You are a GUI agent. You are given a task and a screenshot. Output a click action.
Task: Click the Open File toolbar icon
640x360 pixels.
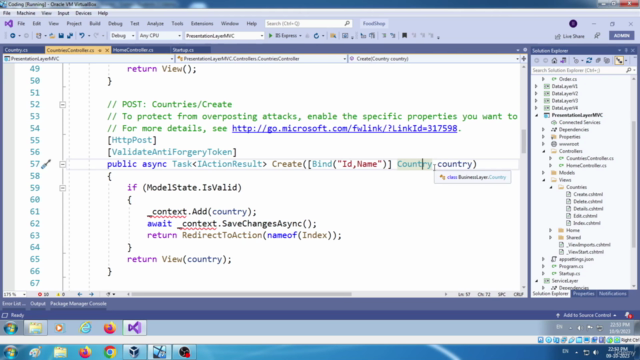click(52, 36)
